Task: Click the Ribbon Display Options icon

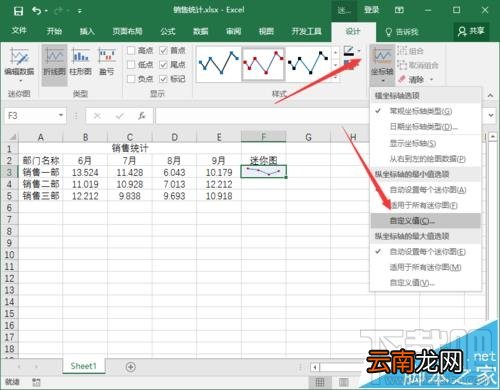Action: tap(399, 10)
